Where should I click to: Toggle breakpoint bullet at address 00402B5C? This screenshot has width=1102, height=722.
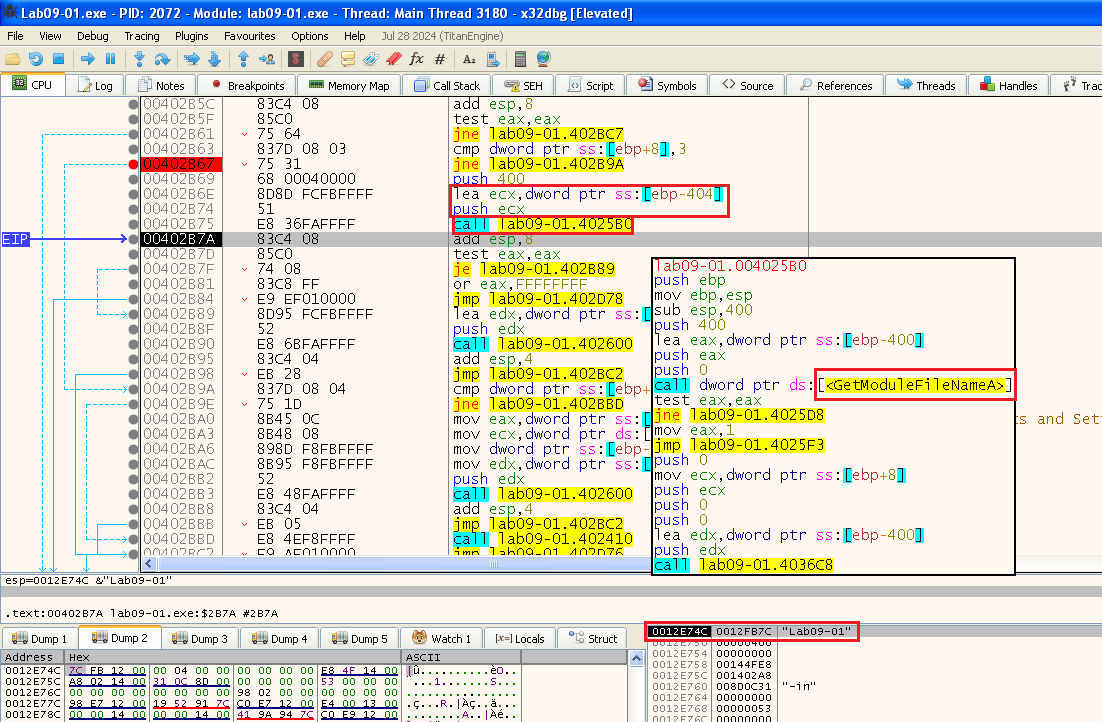point(134,104)
